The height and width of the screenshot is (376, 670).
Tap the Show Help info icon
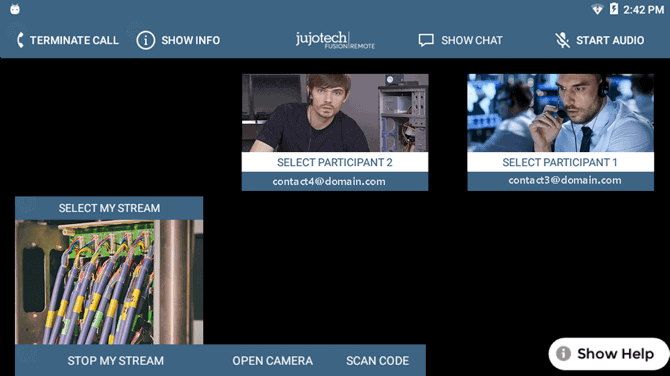tap(563, 353)
